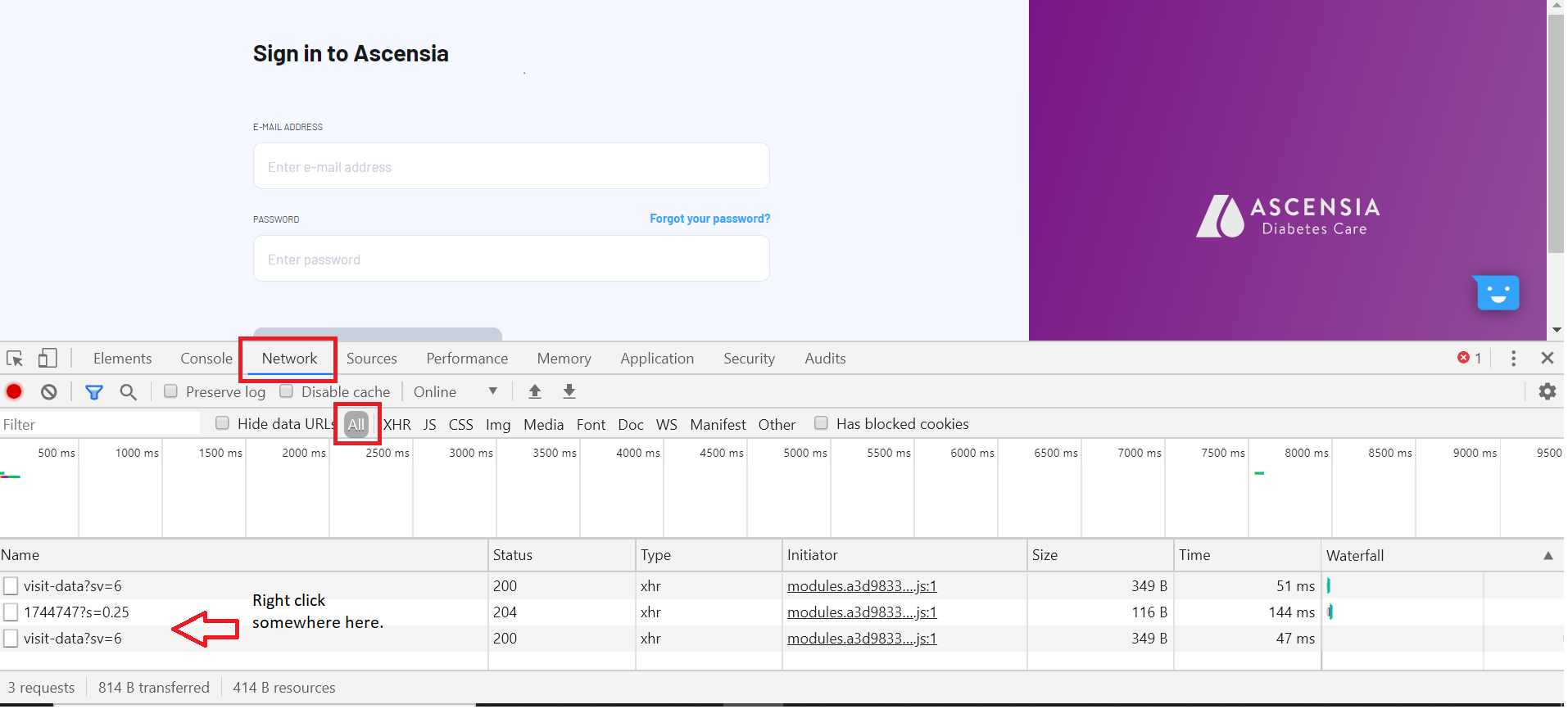Filter requests by Manifest
Viewport: 1568px width, 709px height.
click(x=718, y=425)
